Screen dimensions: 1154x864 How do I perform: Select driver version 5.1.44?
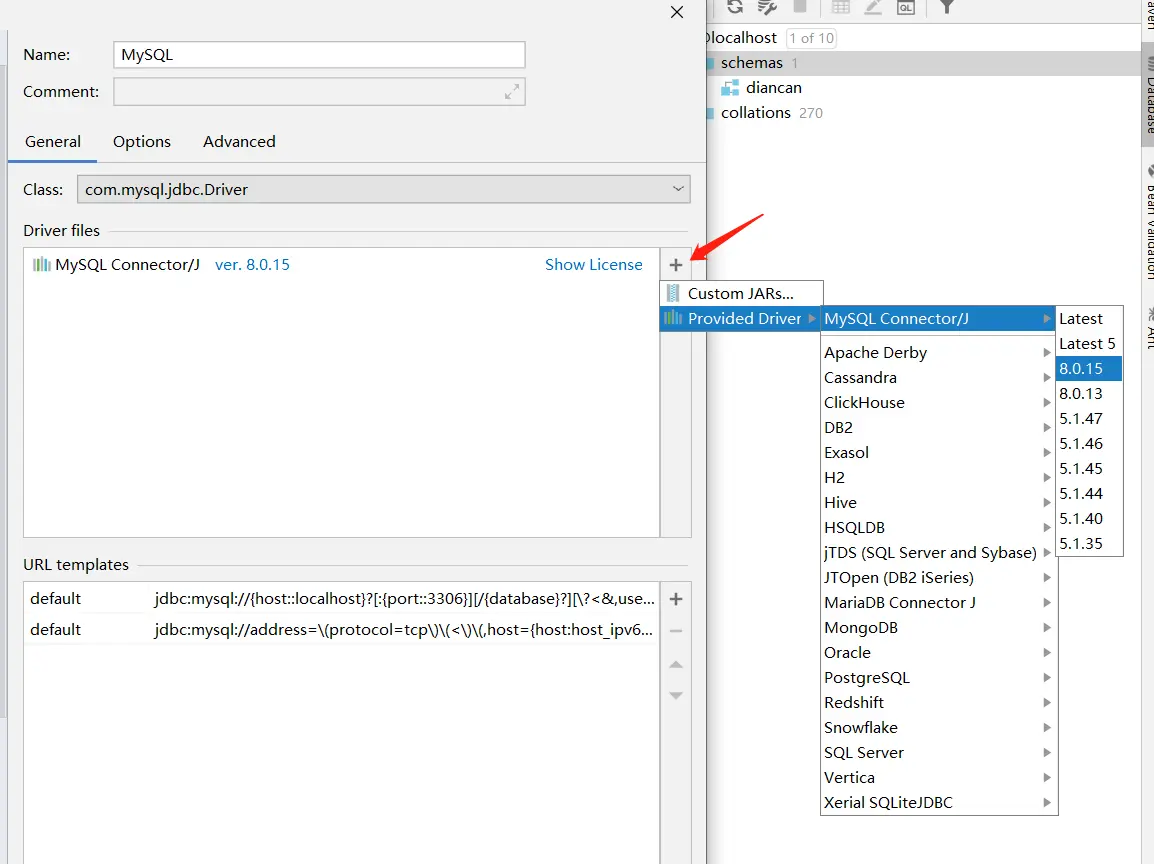(x=1089, y=494)
